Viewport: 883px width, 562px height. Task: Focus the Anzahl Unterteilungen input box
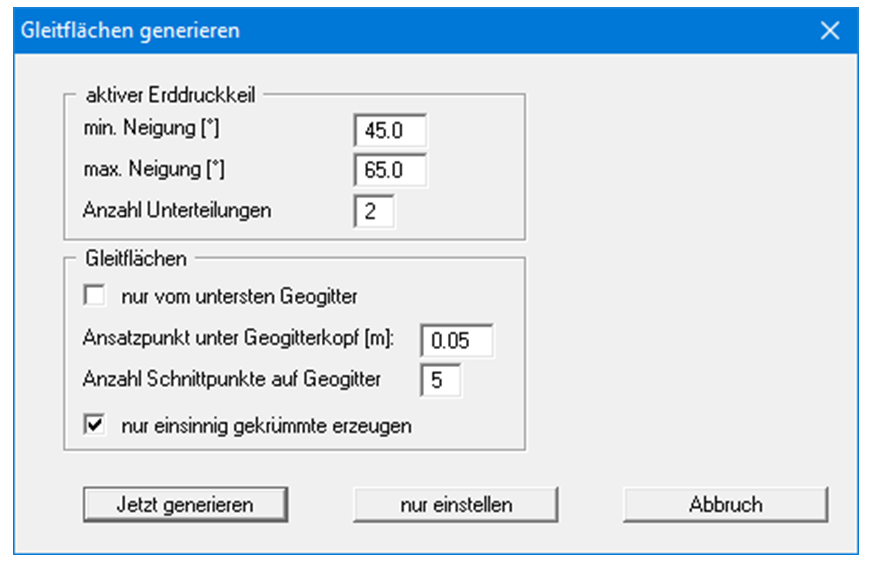pyautogui.click(x=374, y=211)
